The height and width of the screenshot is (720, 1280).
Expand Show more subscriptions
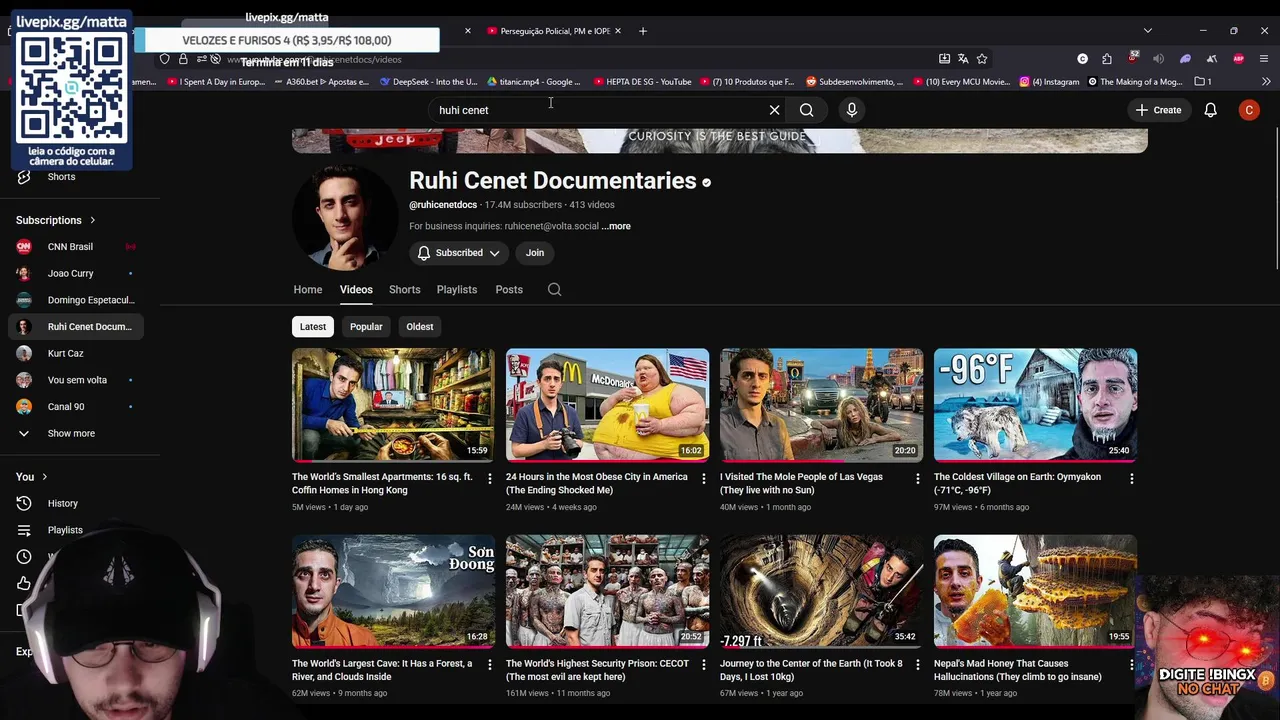[x=71, y=433]
